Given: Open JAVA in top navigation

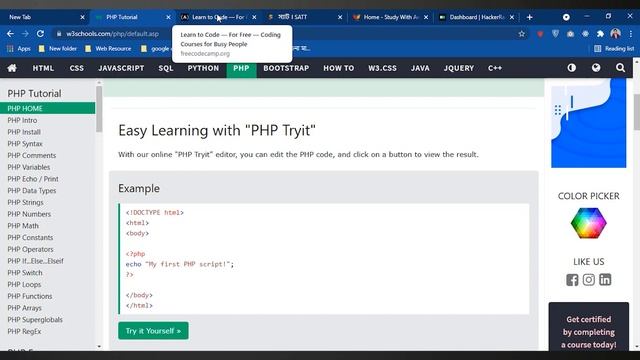Looking at the screenshot, I should point(420,68).
